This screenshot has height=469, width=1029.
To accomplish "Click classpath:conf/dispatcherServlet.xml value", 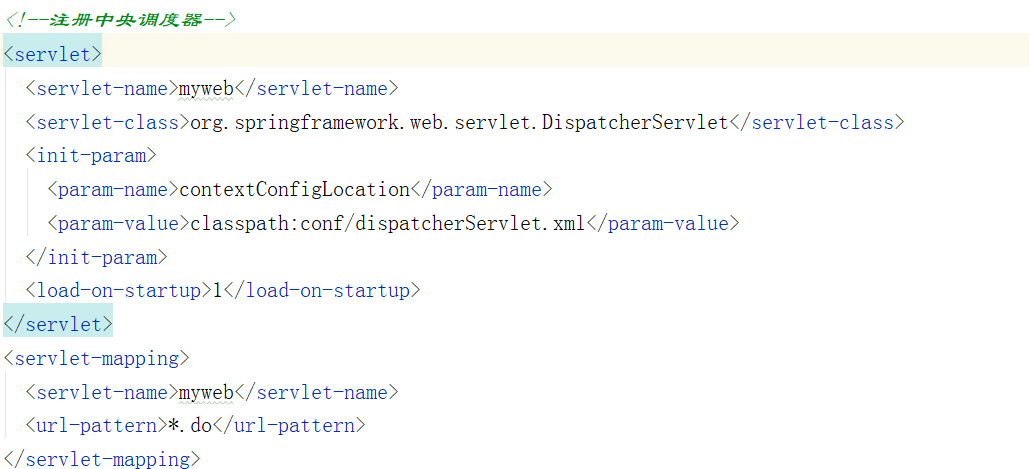I will point(388,224).
